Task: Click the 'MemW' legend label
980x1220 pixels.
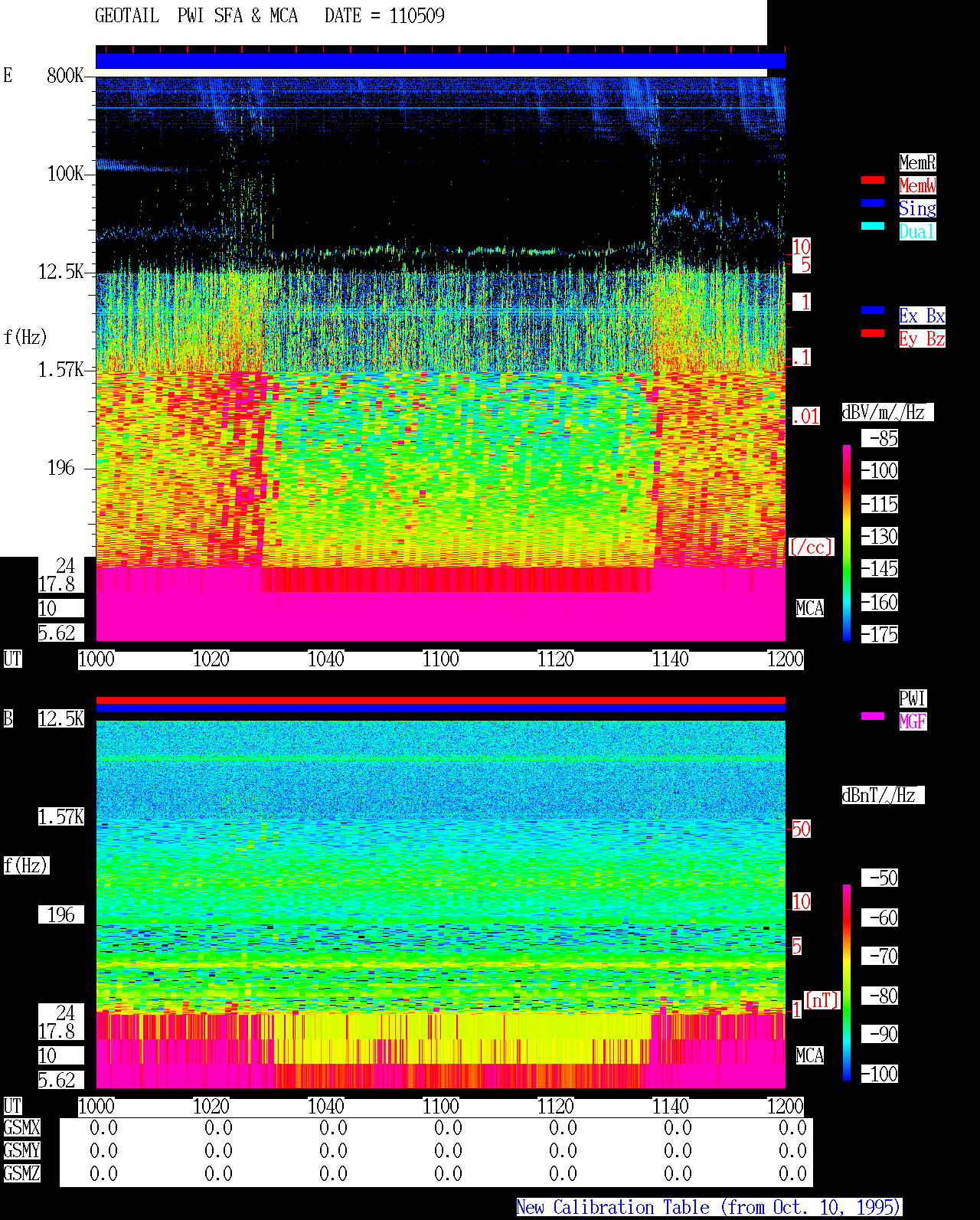Action: click(917, 185)
